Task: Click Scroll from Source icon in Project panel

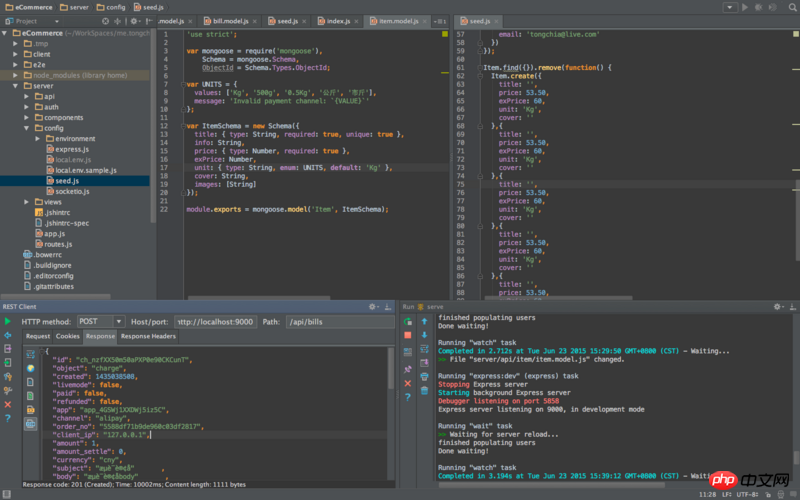Action: (105, 21)
